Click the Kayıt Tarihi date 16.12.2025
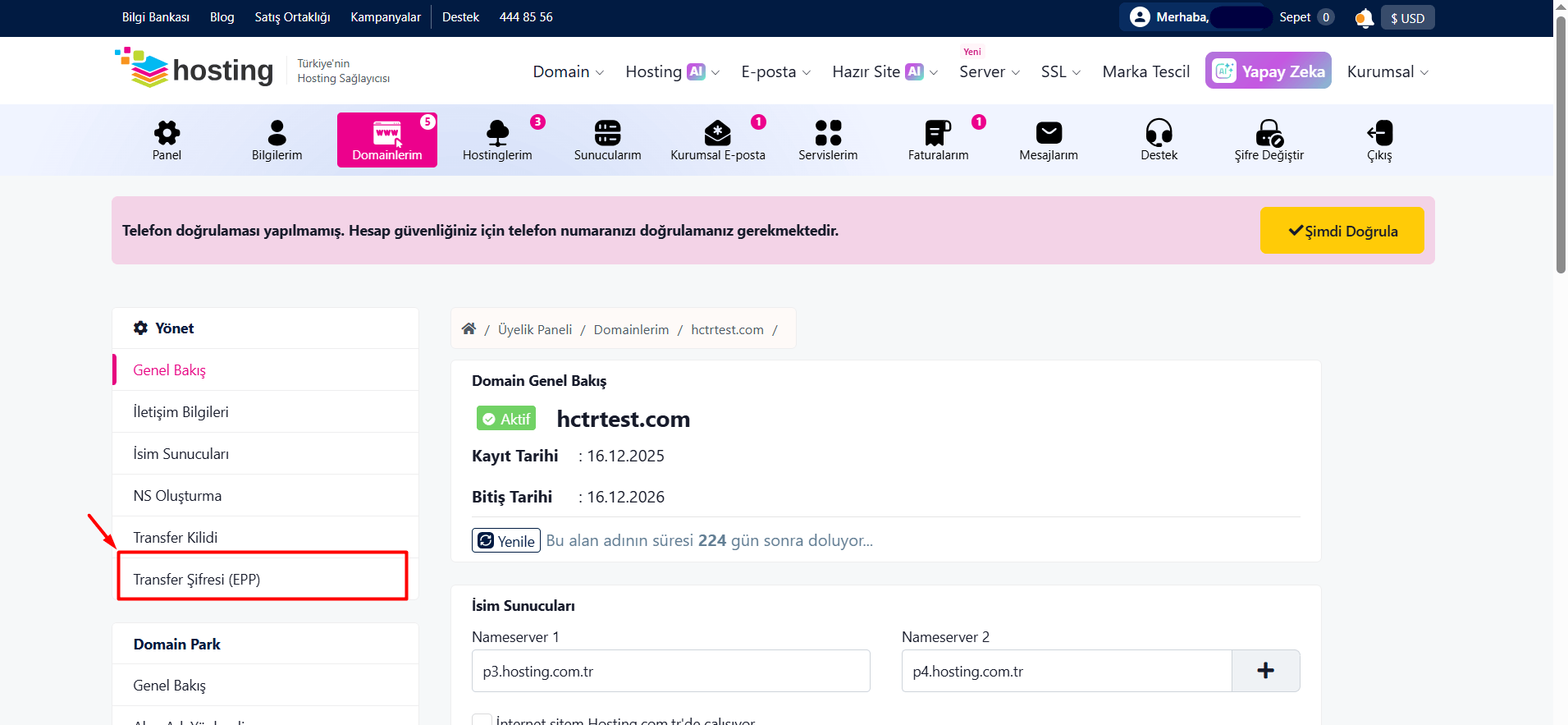Image resolution: width=1568 pixels, height=725 pixels. 625,456
